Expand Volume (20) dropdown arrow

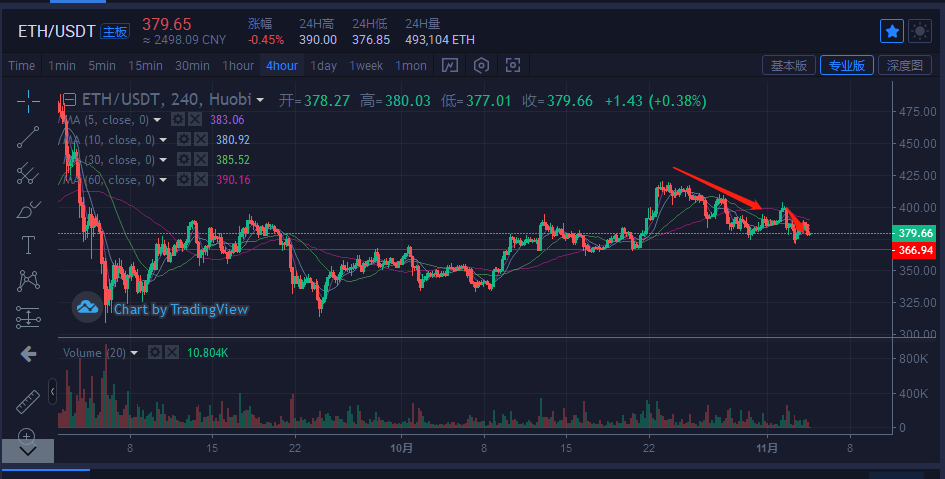134,352
